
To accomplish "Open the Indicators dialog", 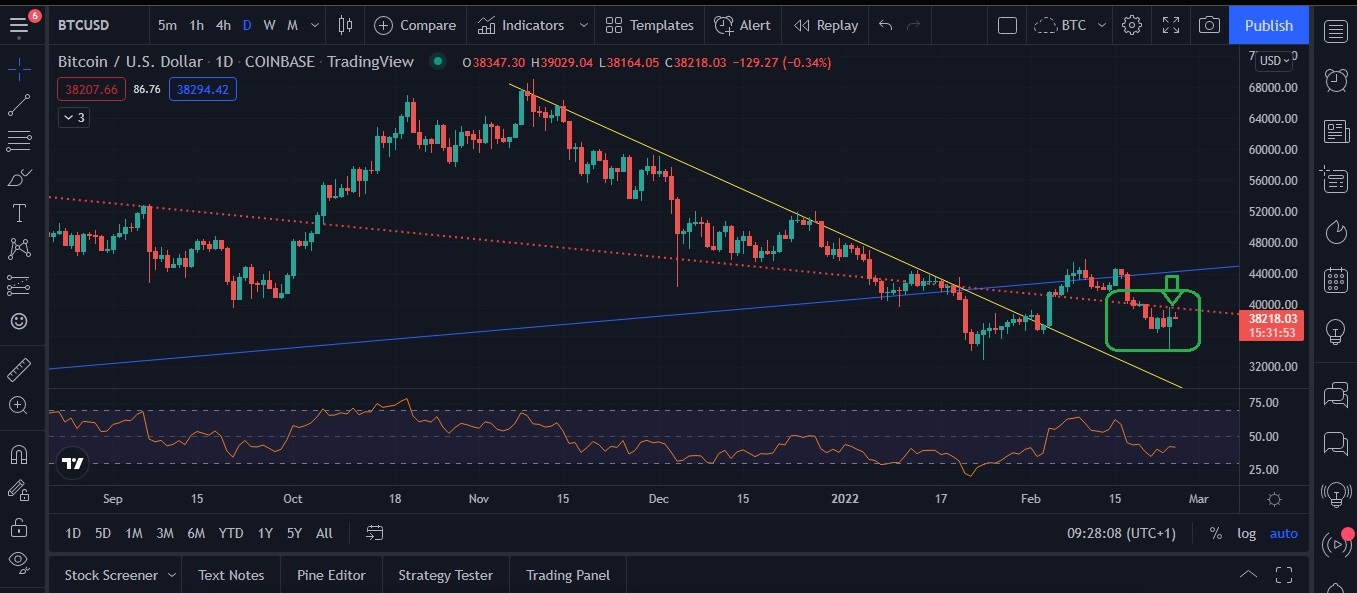I will click(x=521, y=25).
